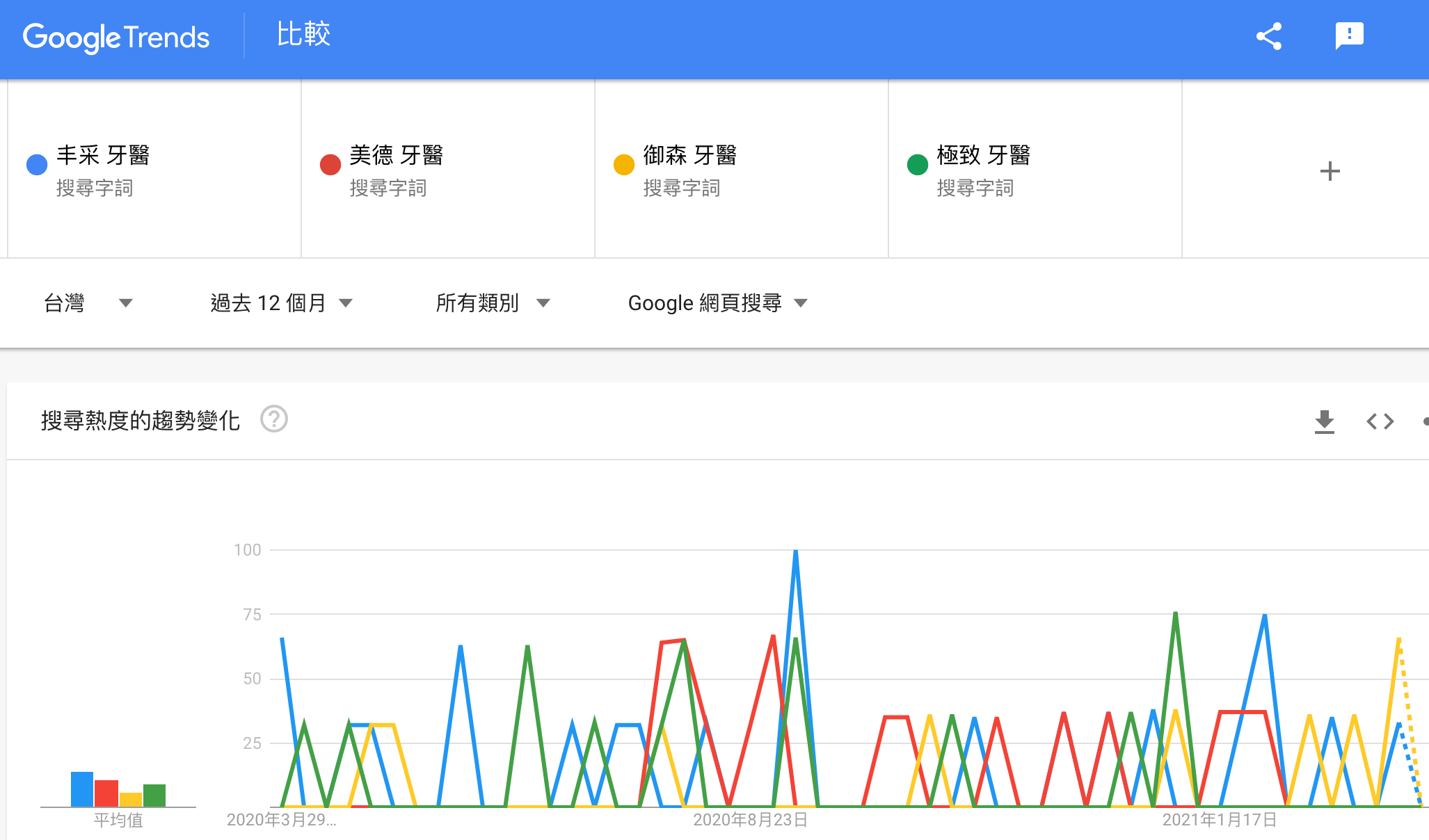
Task: Add a comparison term with plus icon
Action: pos(1330,171)
